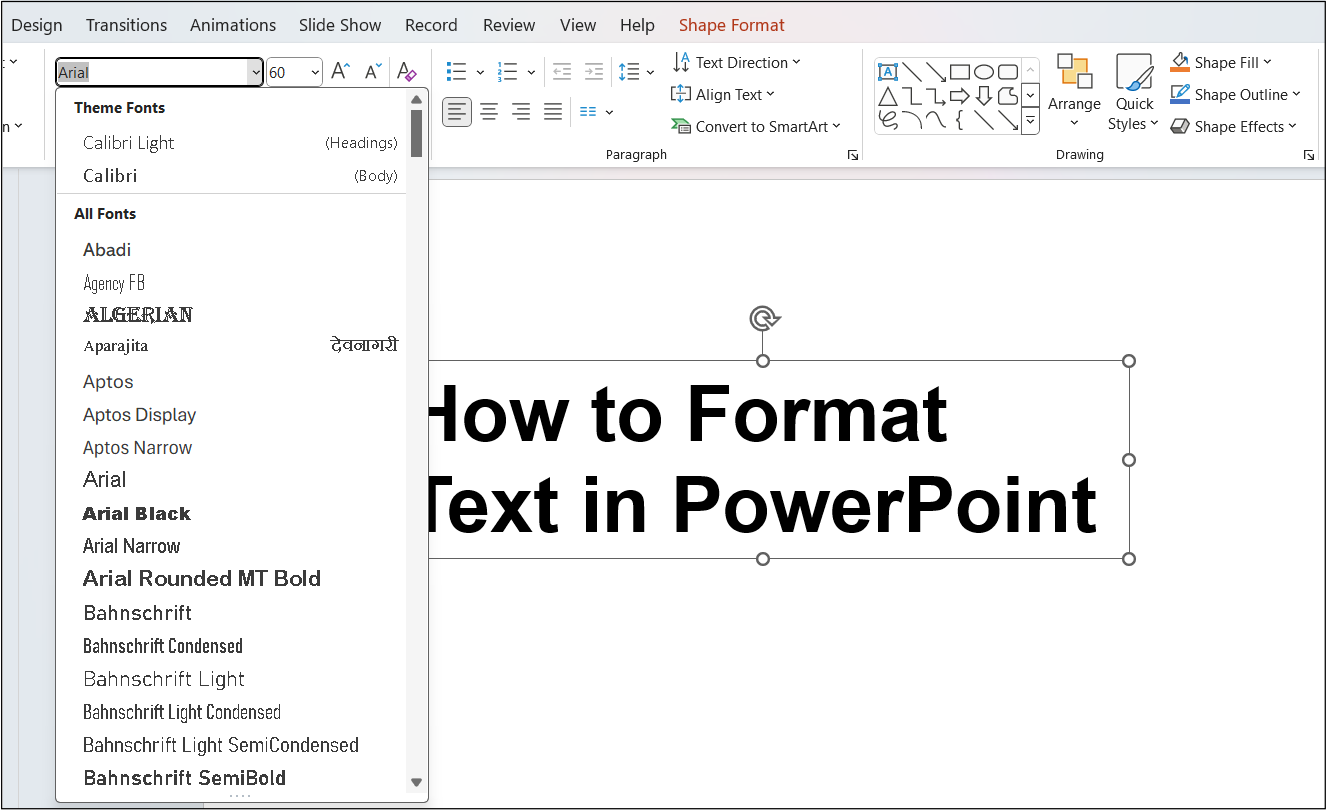
Task: Open the Text Direction dropdown
Action: click(736, 62)
